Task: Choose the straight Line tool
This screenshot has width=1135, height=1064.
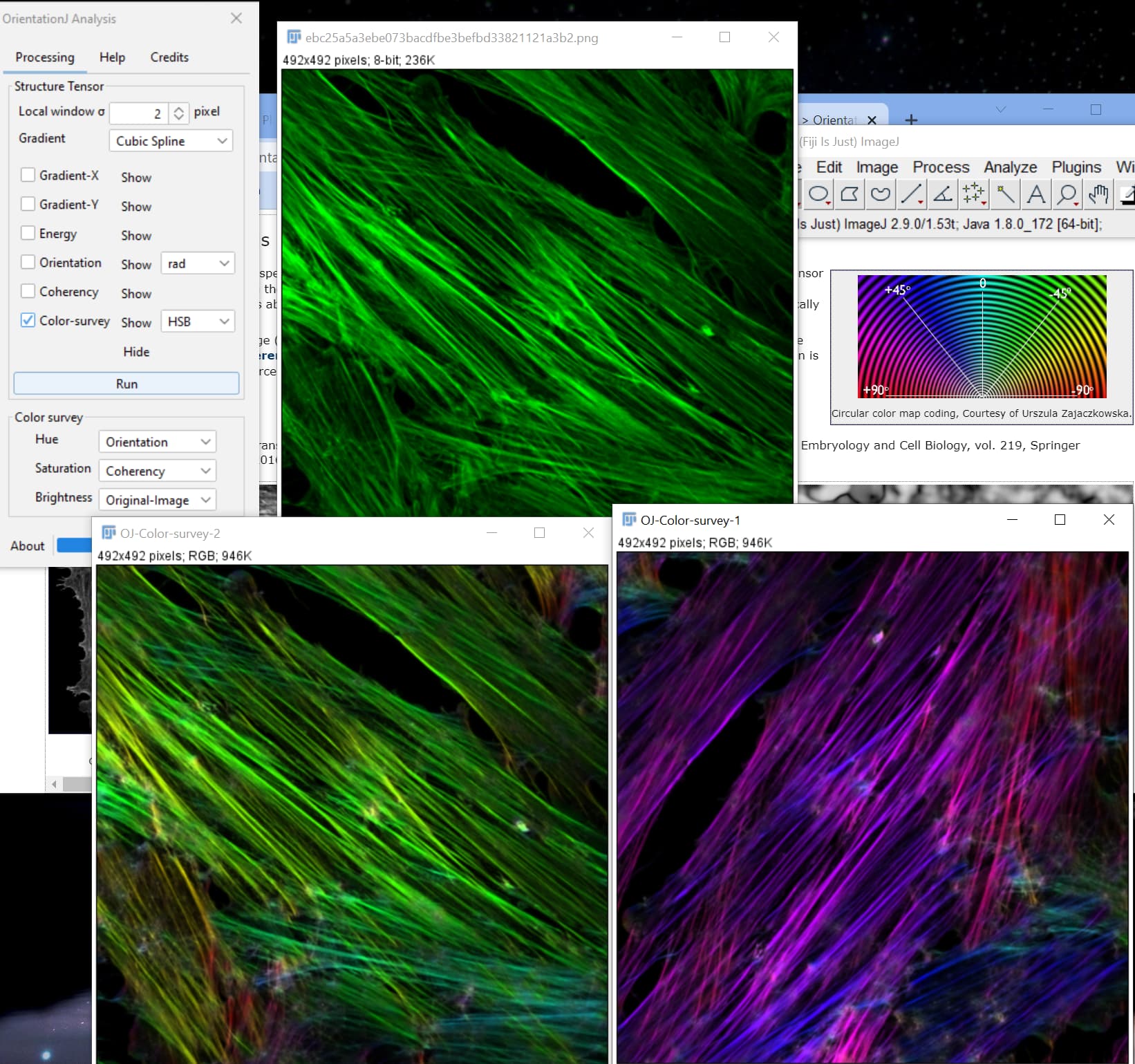Action: [x=911, y=194]
